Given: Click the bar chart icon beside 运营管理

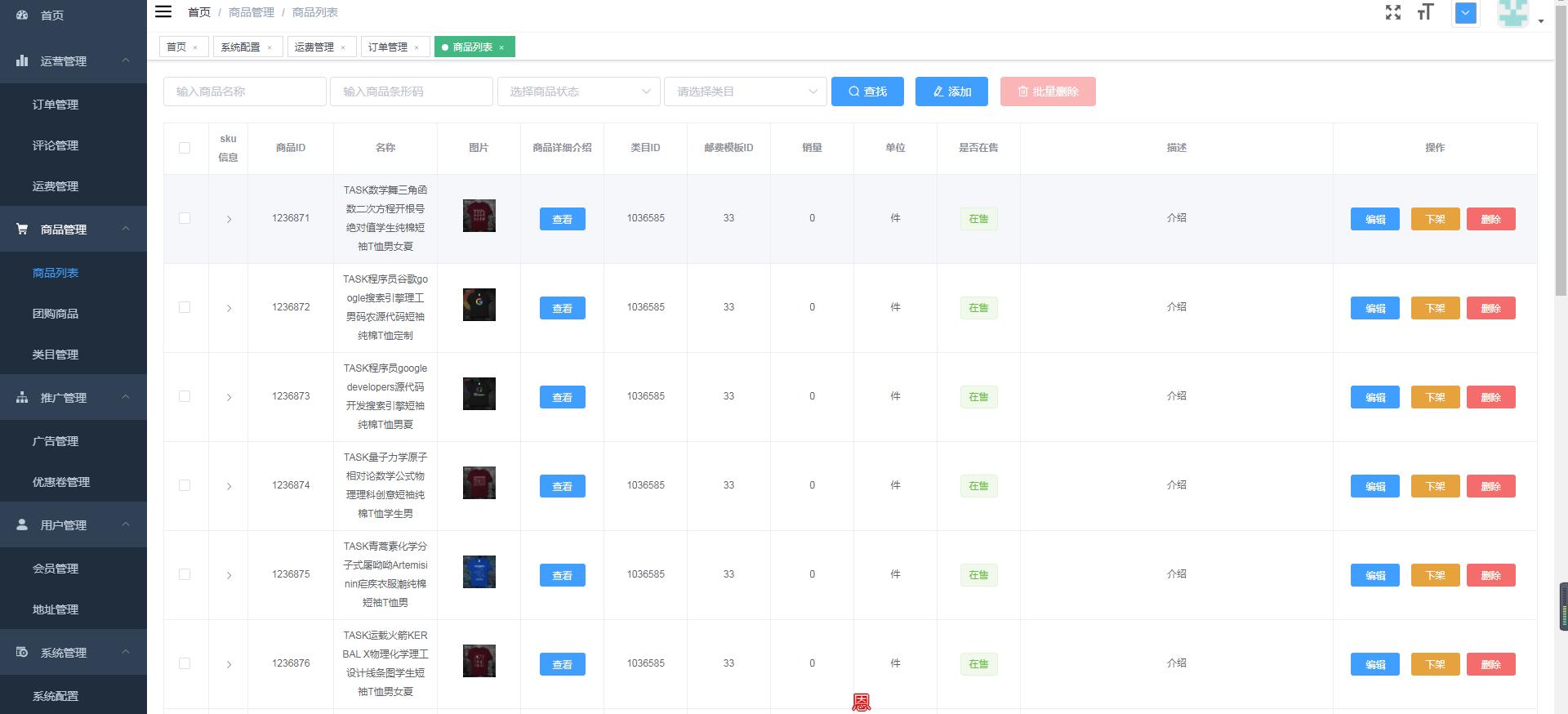Looking at the screenshot, I should [22, 60].
